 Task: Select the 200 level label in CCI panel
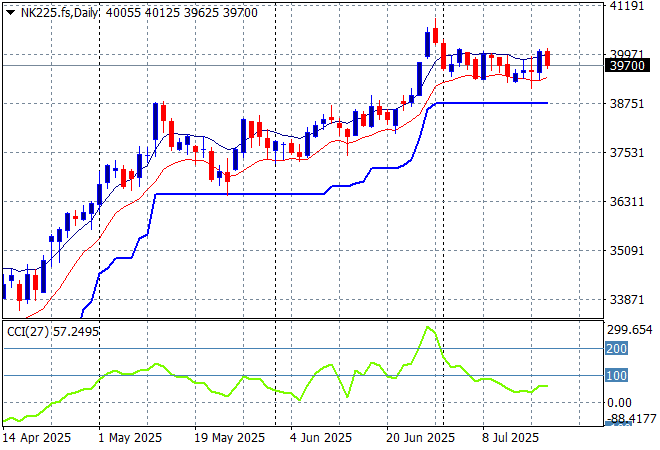[x=617, y=349]
